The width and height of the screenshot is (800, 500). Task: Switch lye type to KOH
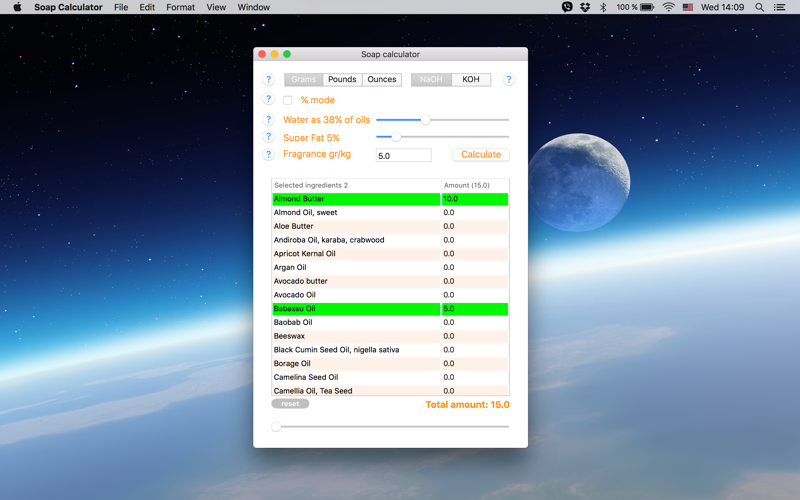point(471,80)
